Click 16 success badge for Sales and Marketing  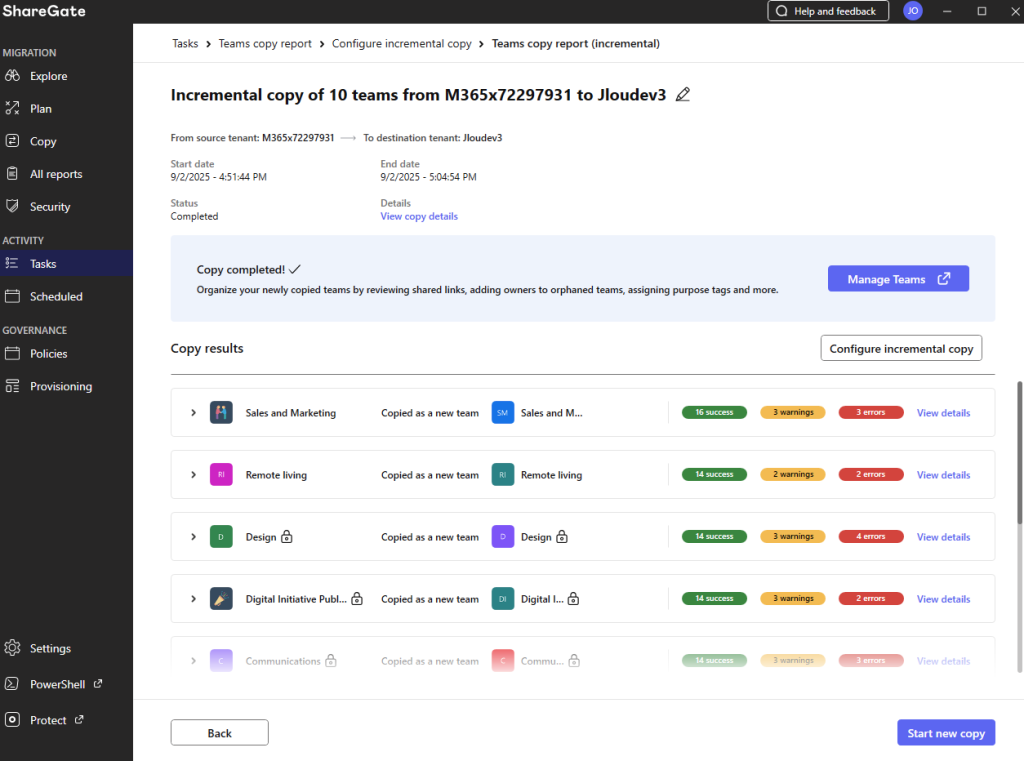coord(714,413)
